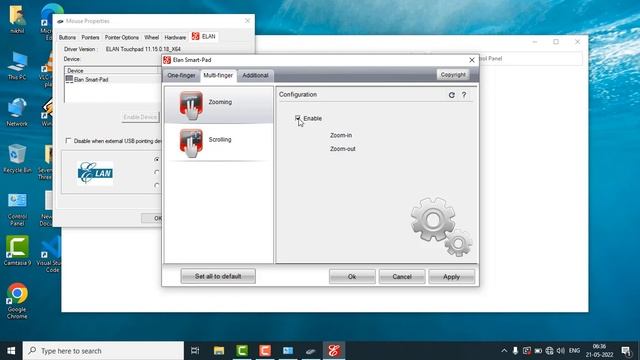Click Cancel in Elan Smart-Pad dialog

coord(402,277)
